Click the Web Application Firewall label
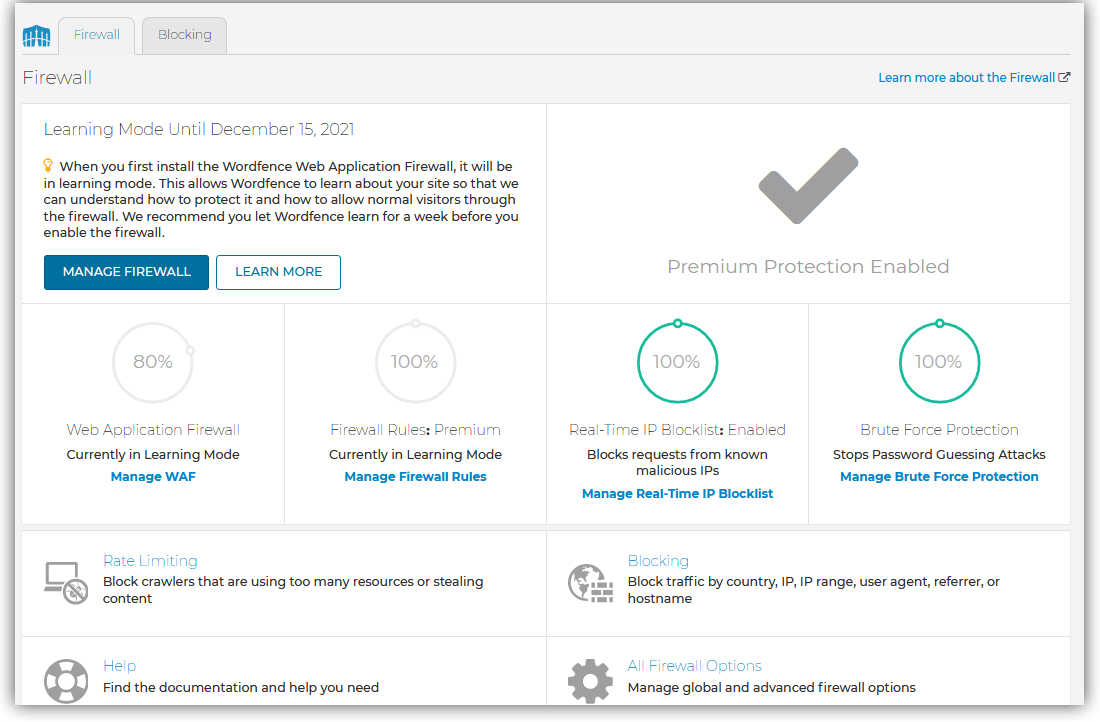Screen dimensions: 1100x722 [x=153, y=429]
